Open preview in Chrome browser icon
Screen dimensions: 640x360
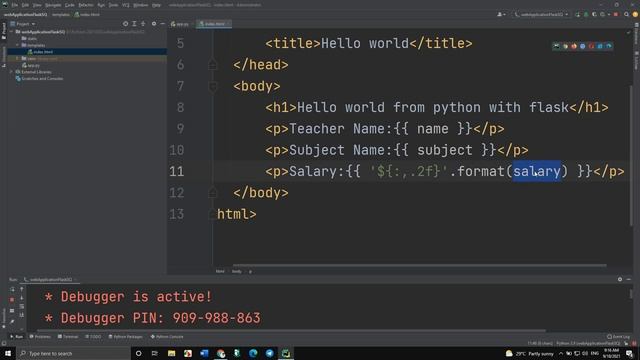pos(566,46)
